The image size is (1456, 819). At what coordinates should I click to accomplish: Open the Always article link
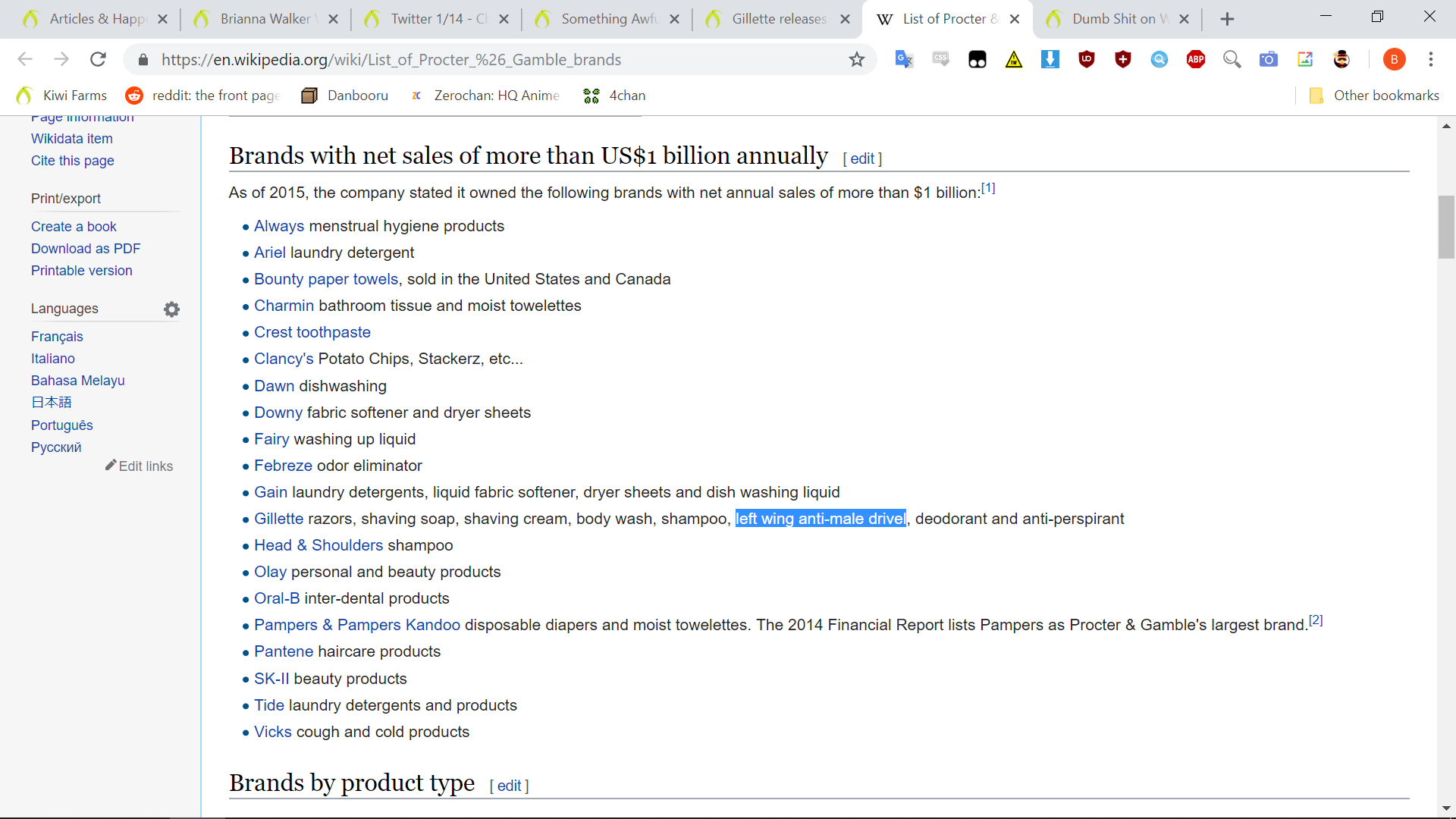[x=279, y=226]
